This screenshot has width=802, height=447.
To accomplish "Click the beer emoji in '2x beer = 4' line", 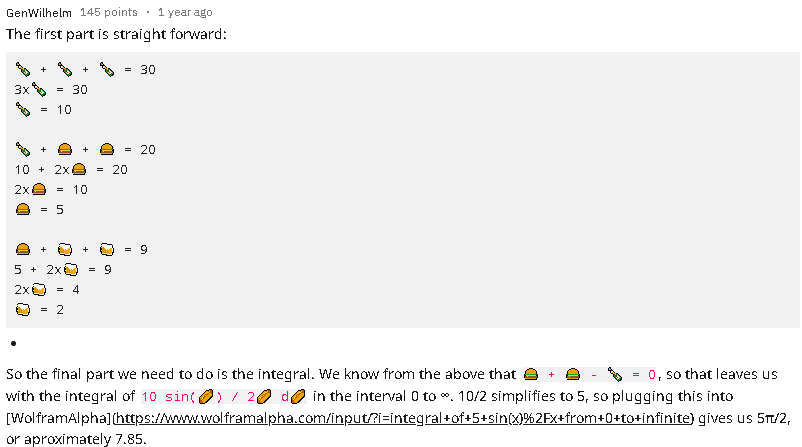I will click(x=39, y=290).
